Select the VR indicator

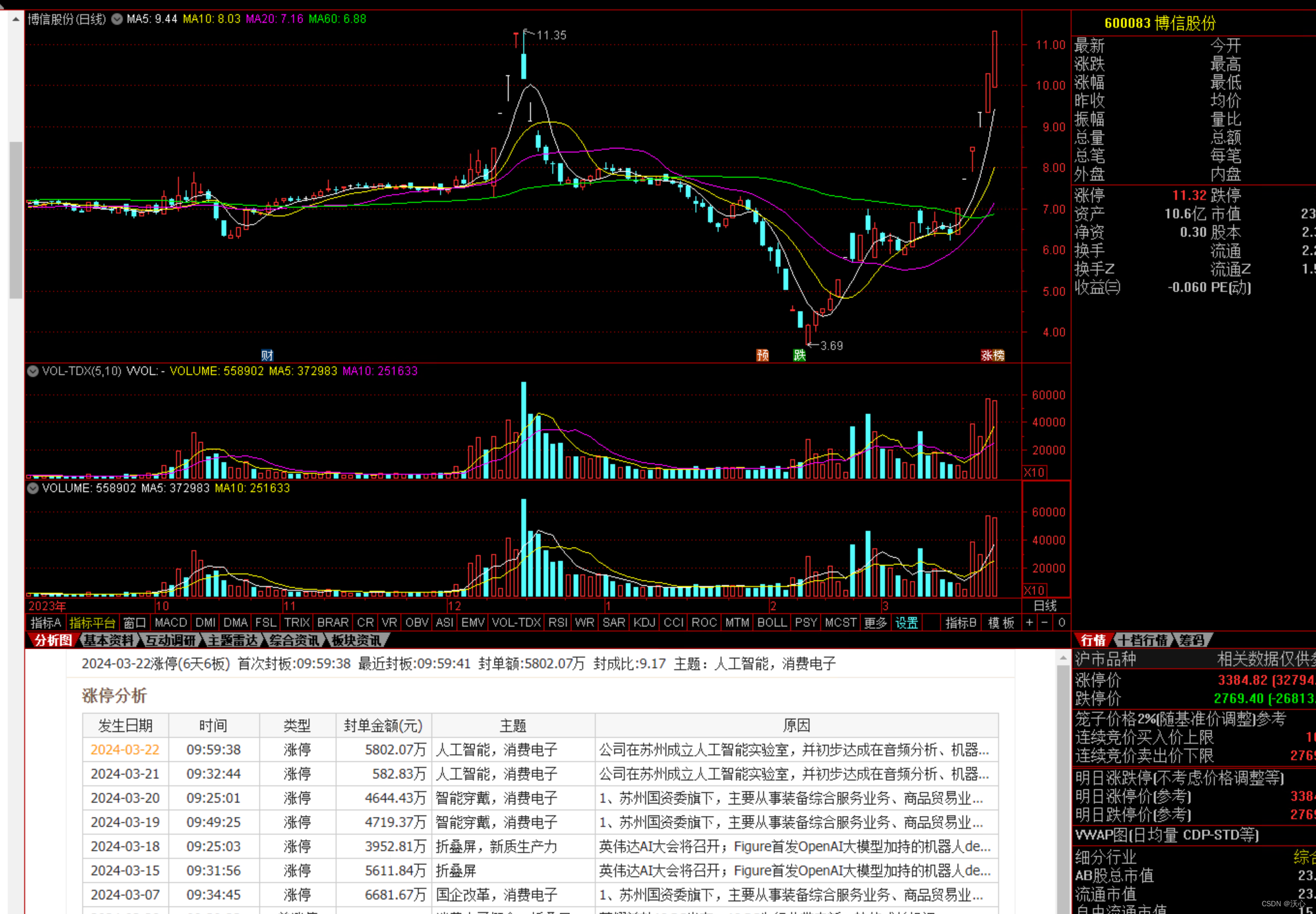point(389,622)
